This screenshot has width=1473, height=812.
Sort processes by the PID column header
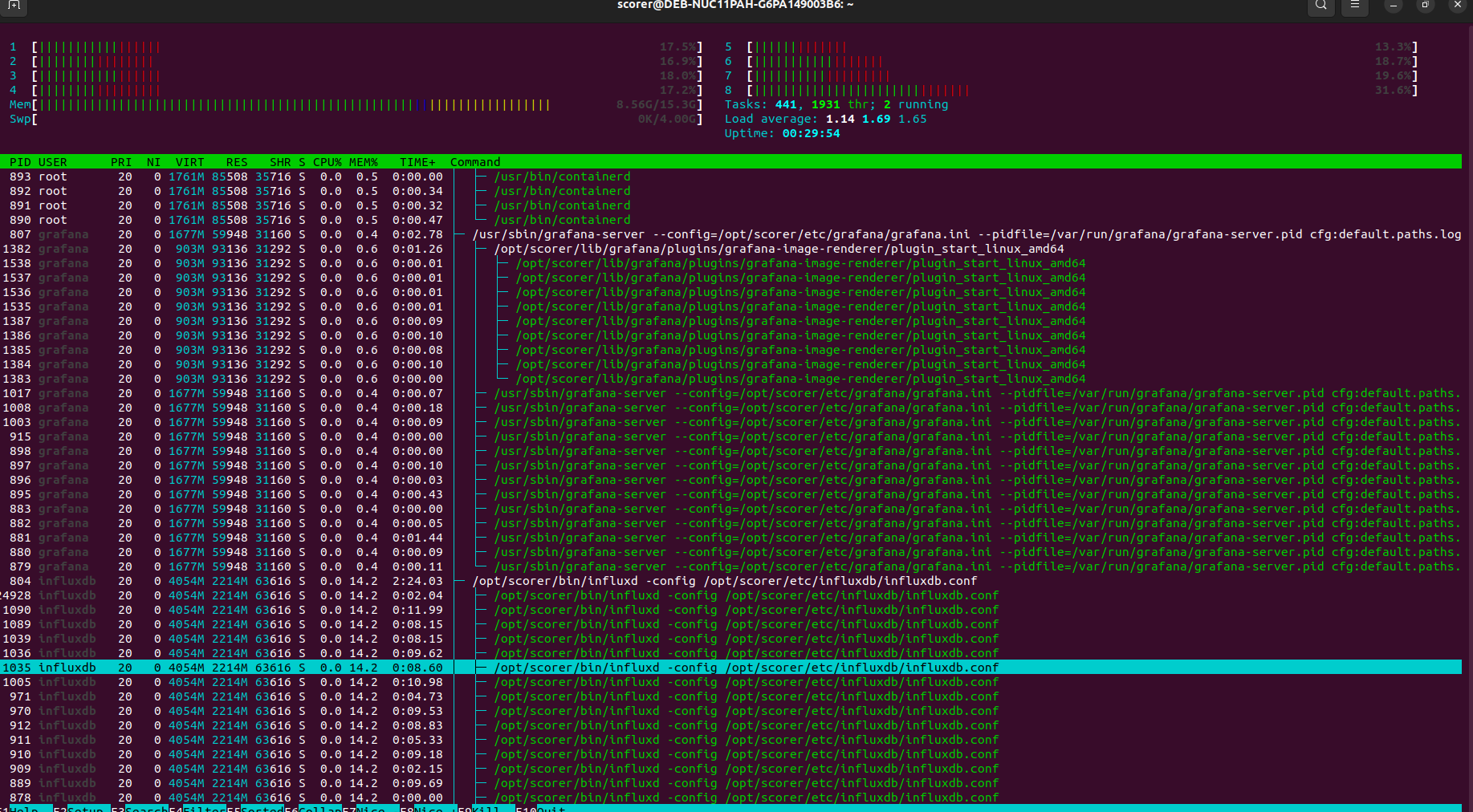pyautogui.click(x=20, y=162)
